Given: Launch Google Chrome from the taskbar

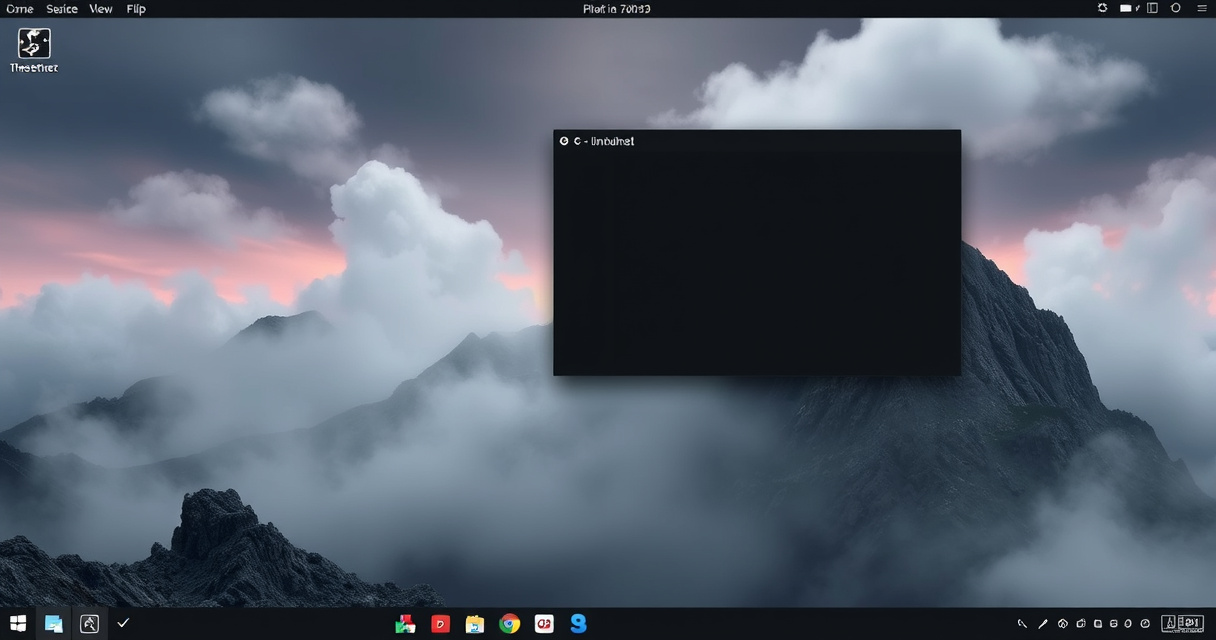Looking at the screenshot, I should click(510, 624).
